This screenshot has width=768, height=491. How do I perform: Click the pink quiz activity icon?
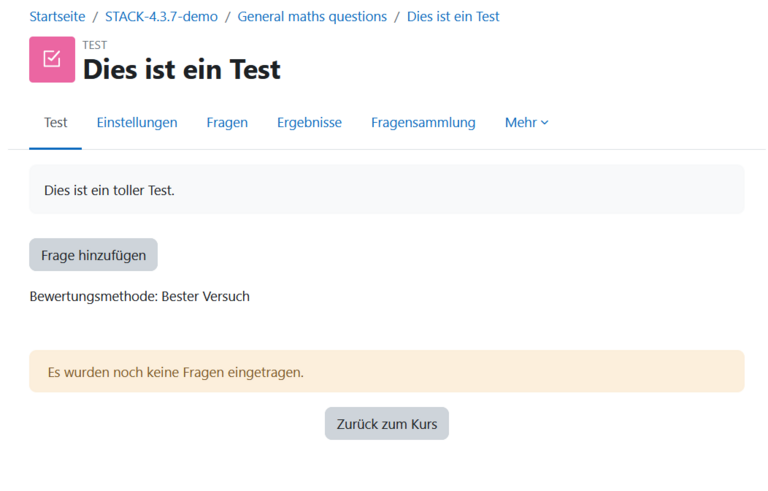pyautogui.click(x=52, y=59)
